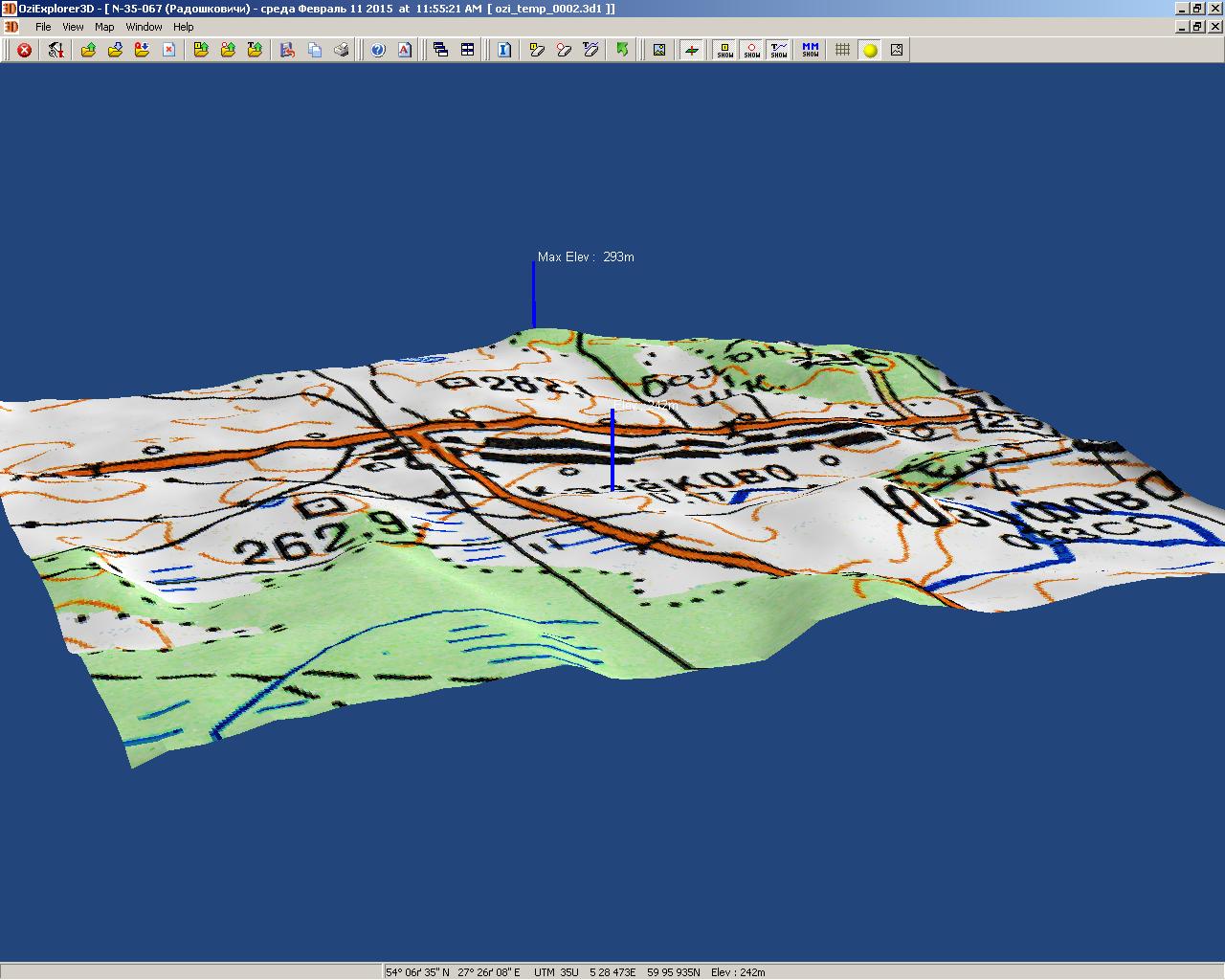Click the tile windows icon
This screenshot has height=980, width=1225.
click(468, 50)
